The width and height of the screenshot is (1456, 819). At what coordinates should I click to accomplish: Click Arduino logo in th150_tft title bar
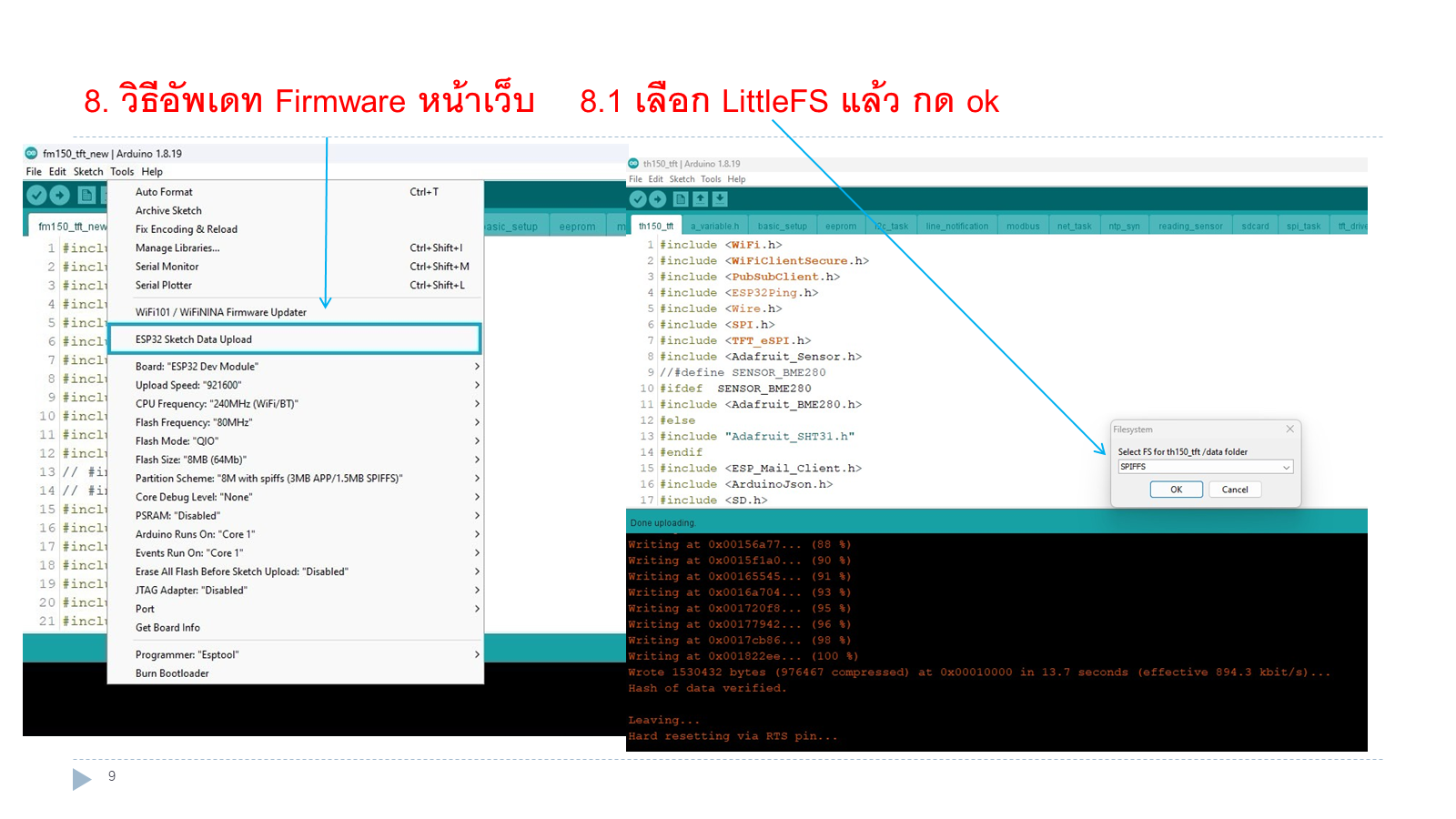(633, 164)
